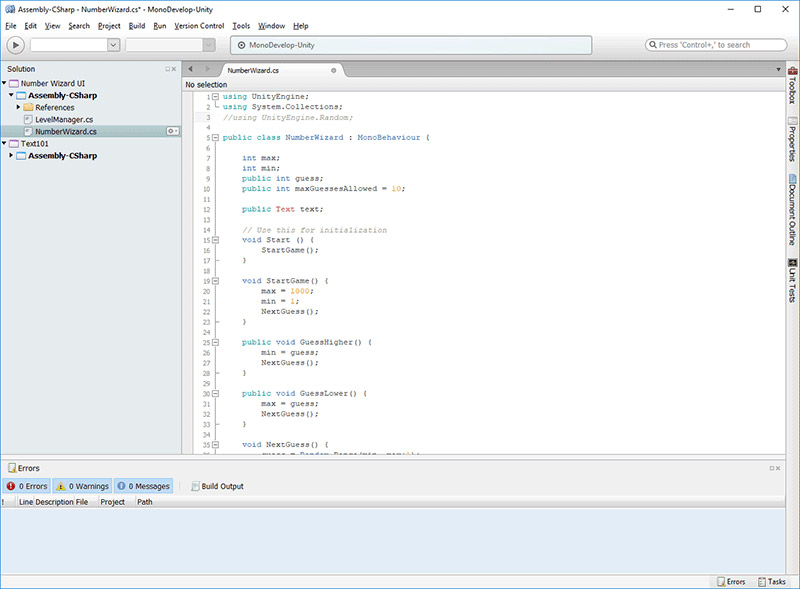The height and width of the screenshot is (589, 800).
Task: Expand the References folder node
Action: pyautogui.click(x=18, y=107)
